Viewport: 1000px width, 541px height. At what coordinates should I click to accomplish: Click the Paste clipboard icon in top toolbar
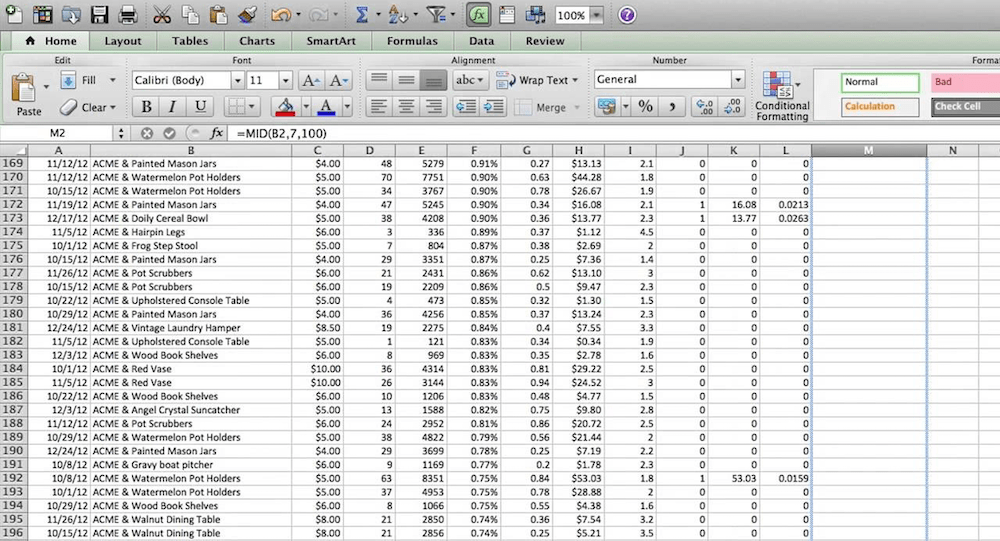coord(218,14)
